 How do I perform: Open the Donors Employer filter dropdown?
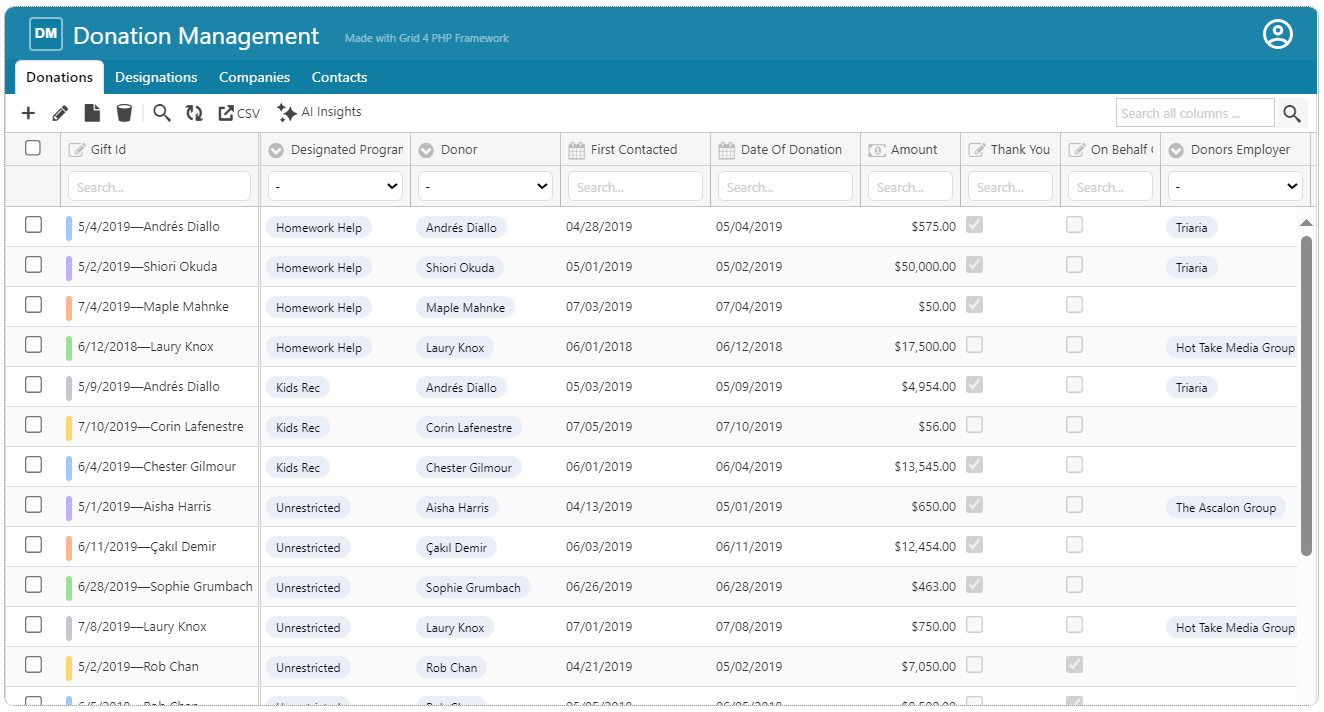1235,186
